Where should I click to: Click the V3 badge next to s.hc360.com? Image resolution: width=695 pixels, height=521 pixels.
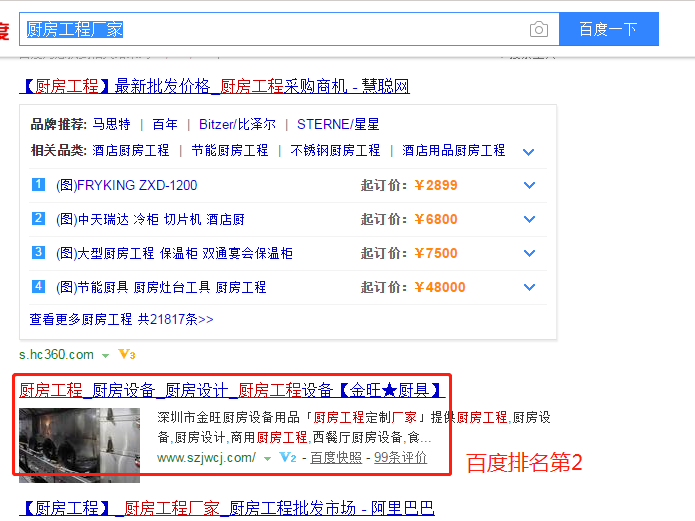127,354
